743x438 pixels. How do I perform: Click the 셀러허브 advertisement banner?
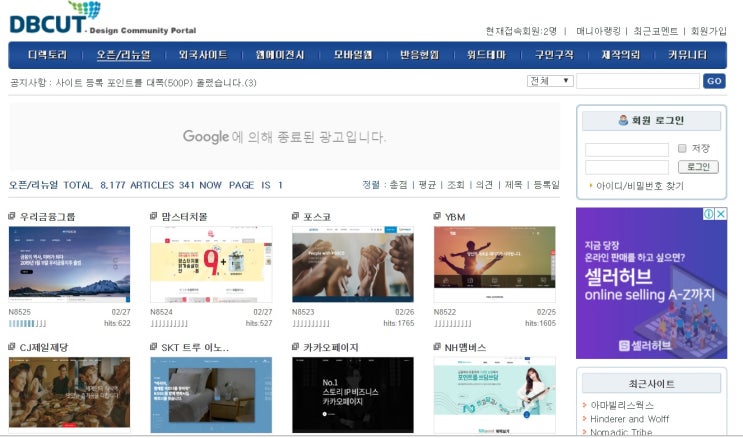click(651, 283)
